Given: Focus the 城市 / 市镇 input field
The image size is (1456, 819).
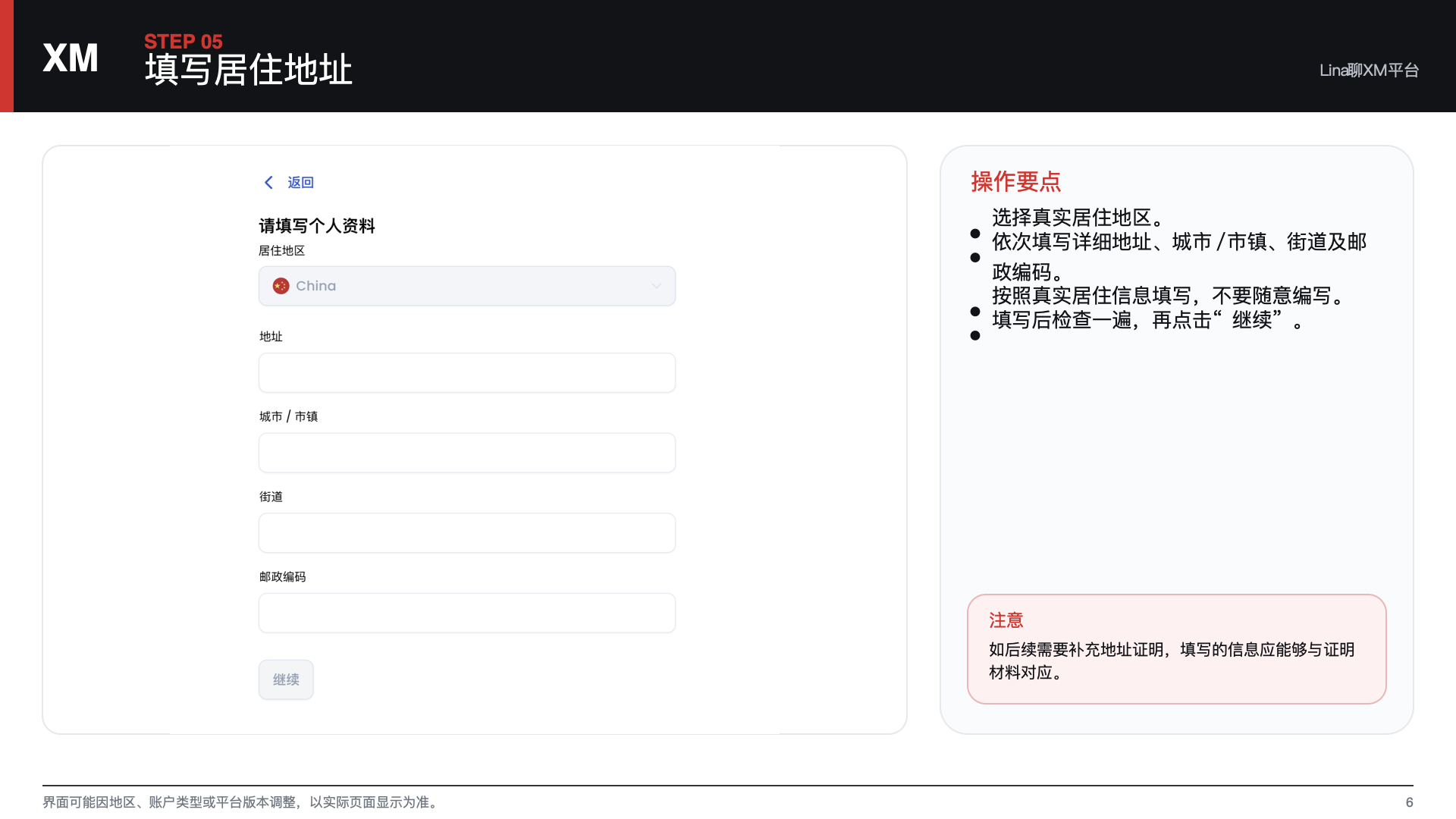Looking at the screenshot, I should 467,453.
